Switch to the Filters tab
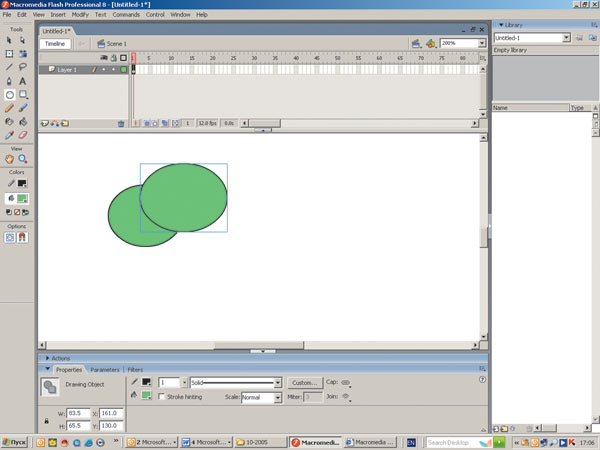Viewport: 600px width, 450px height. [134, 369]
